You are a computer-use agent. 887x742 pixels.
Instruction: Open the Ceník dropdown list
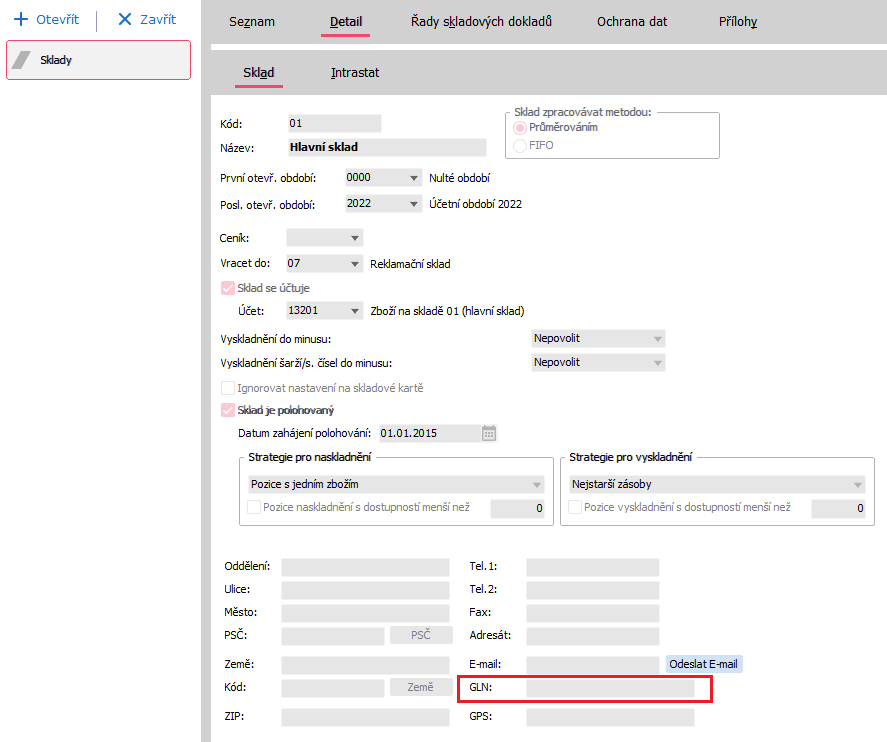[355, 238]
